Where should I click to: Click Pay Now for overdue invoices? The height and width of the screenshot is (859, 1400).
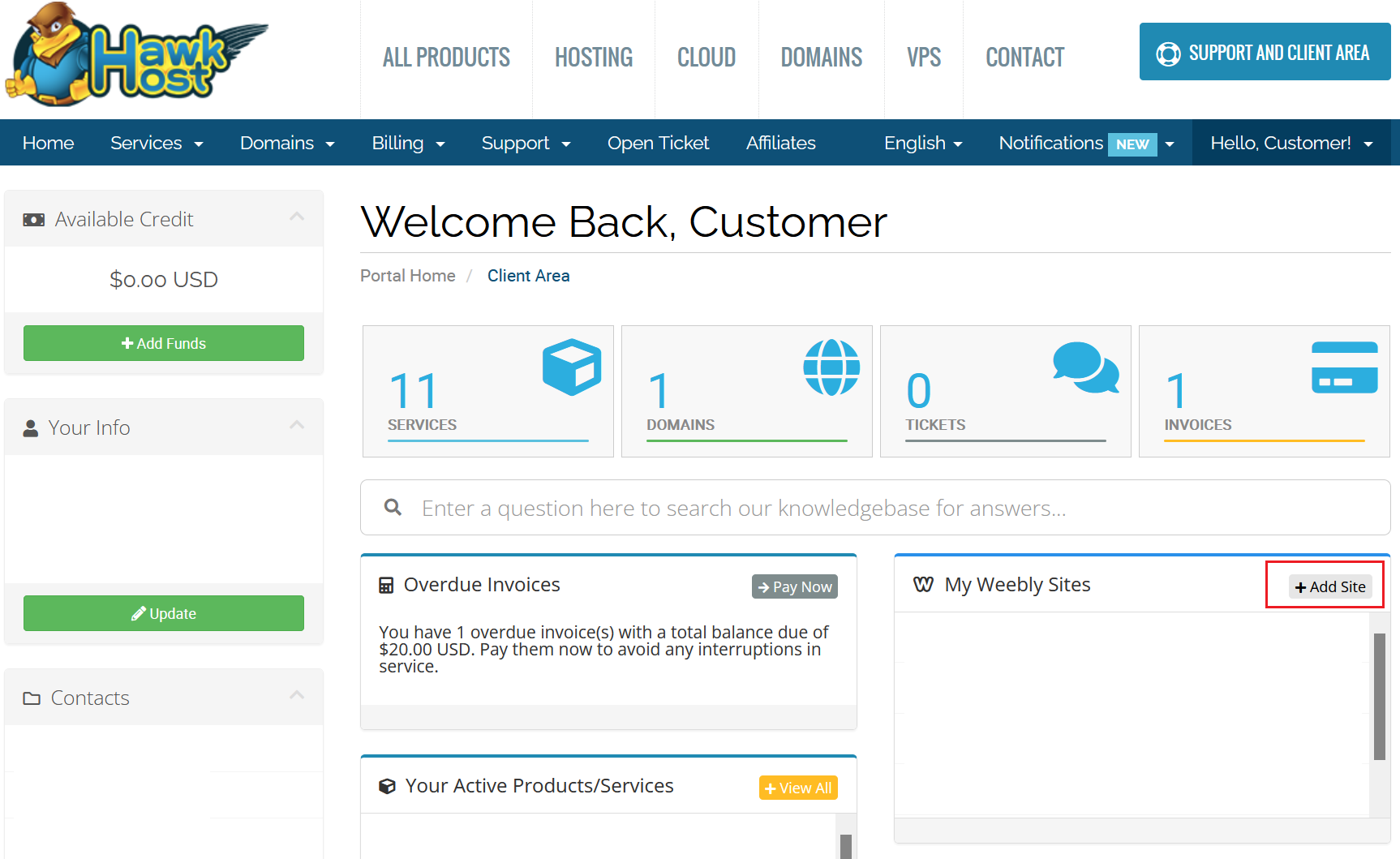point(794,586)
